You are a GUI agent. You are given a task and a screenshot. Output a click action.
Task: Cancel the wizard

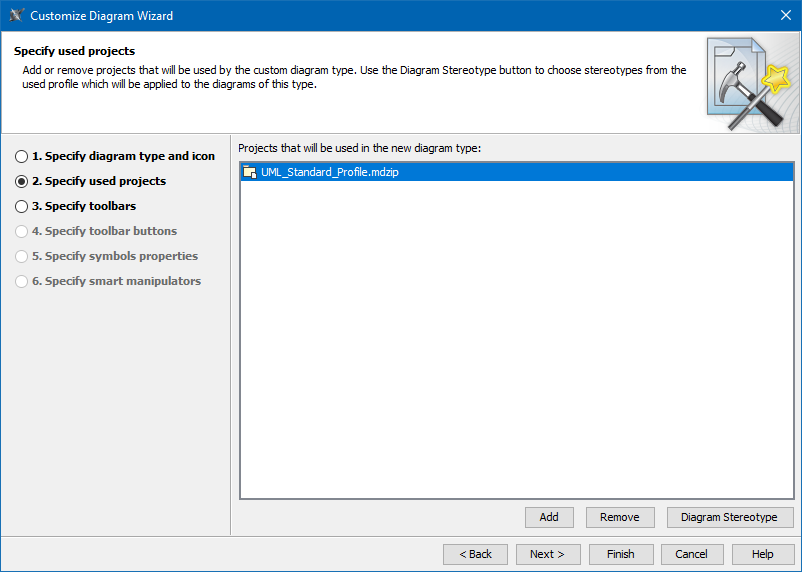coord(691,554)
